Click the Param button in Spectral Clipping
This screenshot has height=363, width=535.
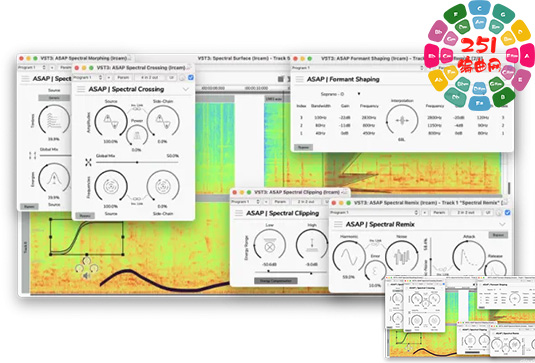click(280, 202)
